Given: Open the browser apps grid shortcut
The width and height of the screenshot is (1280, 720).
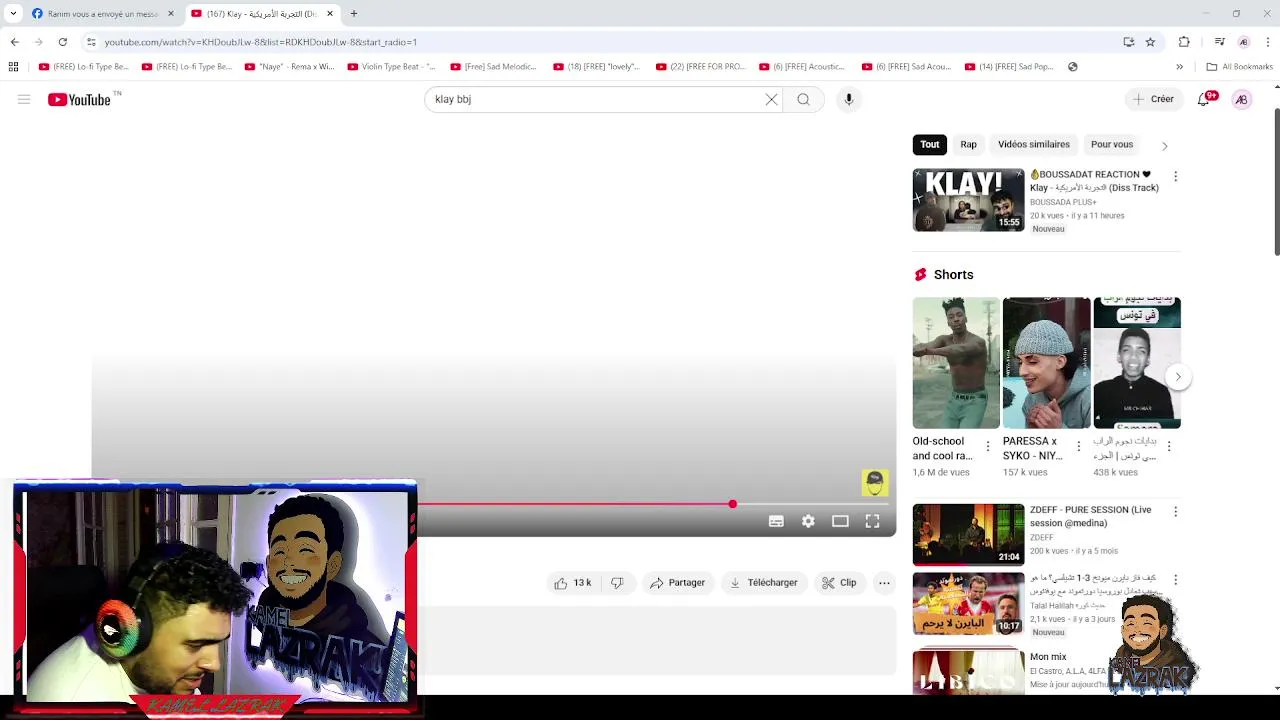Looking at the screenshot, I should (13, 67).
